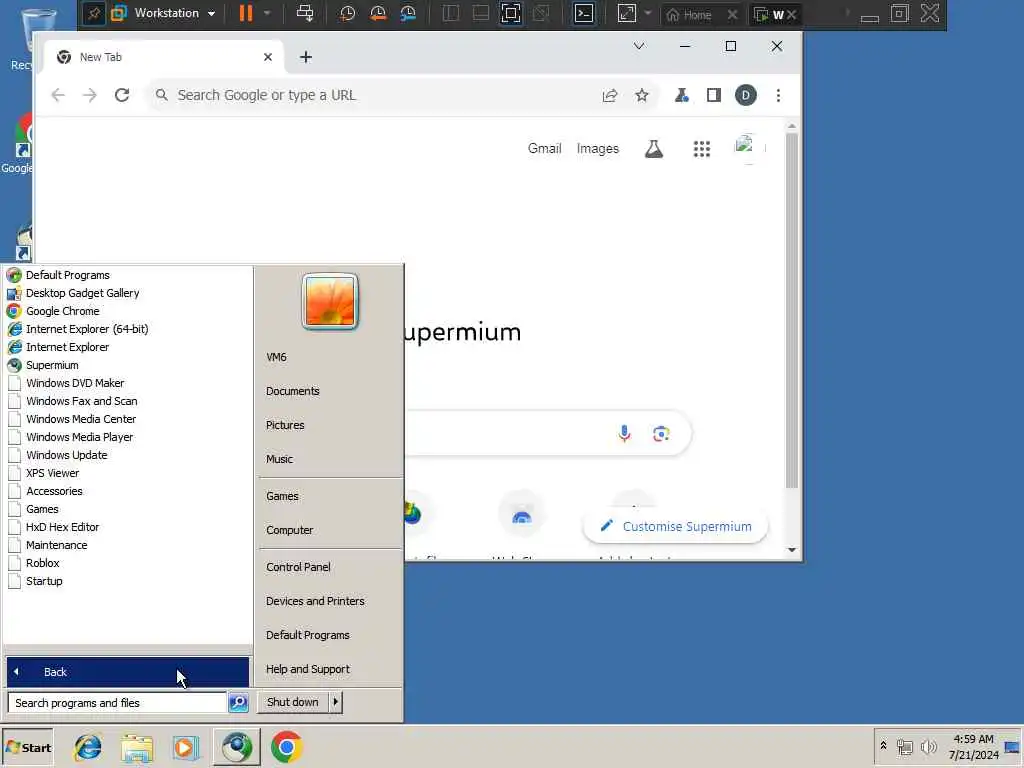Screen dimensions: 1024x768
Task: Click the volume speaker tray icon
Action: click(x=928, y=746)
